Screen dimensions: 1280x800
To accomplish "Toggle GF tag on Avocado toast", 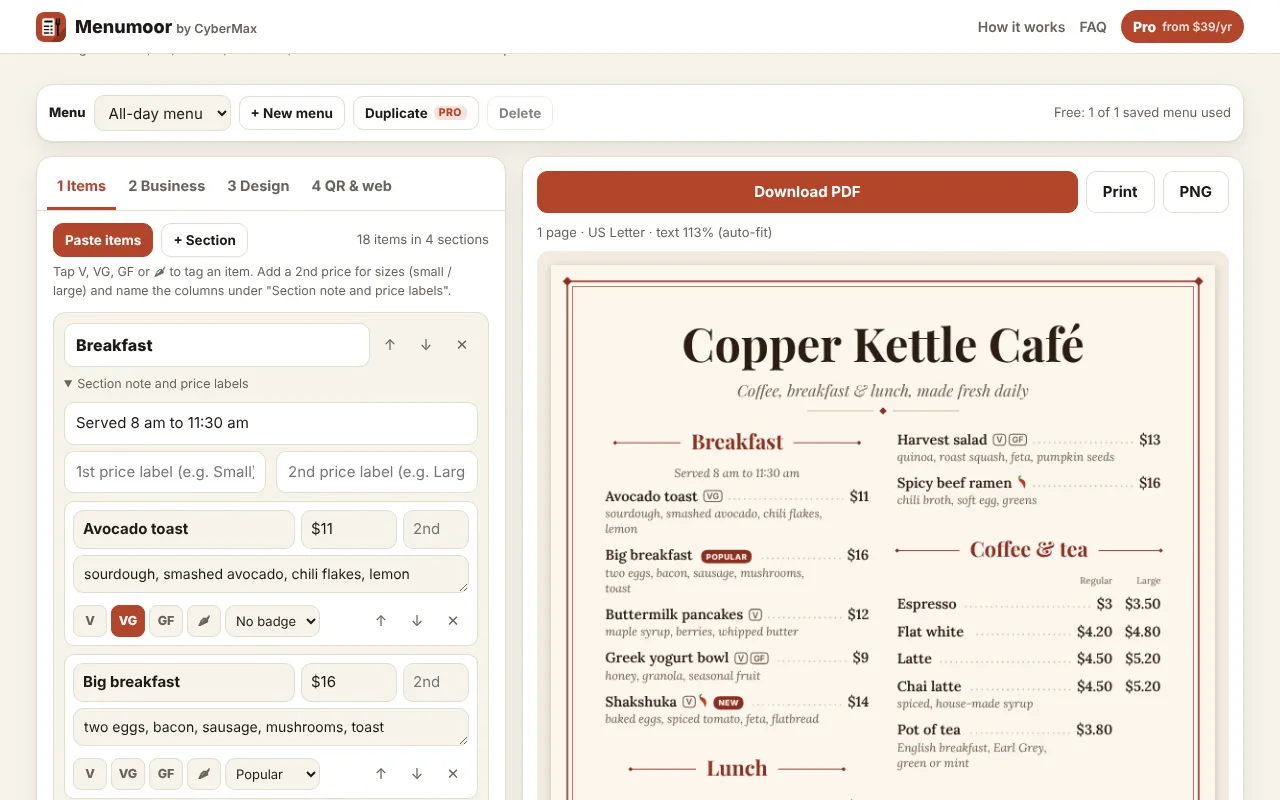I will pos(166,621).
